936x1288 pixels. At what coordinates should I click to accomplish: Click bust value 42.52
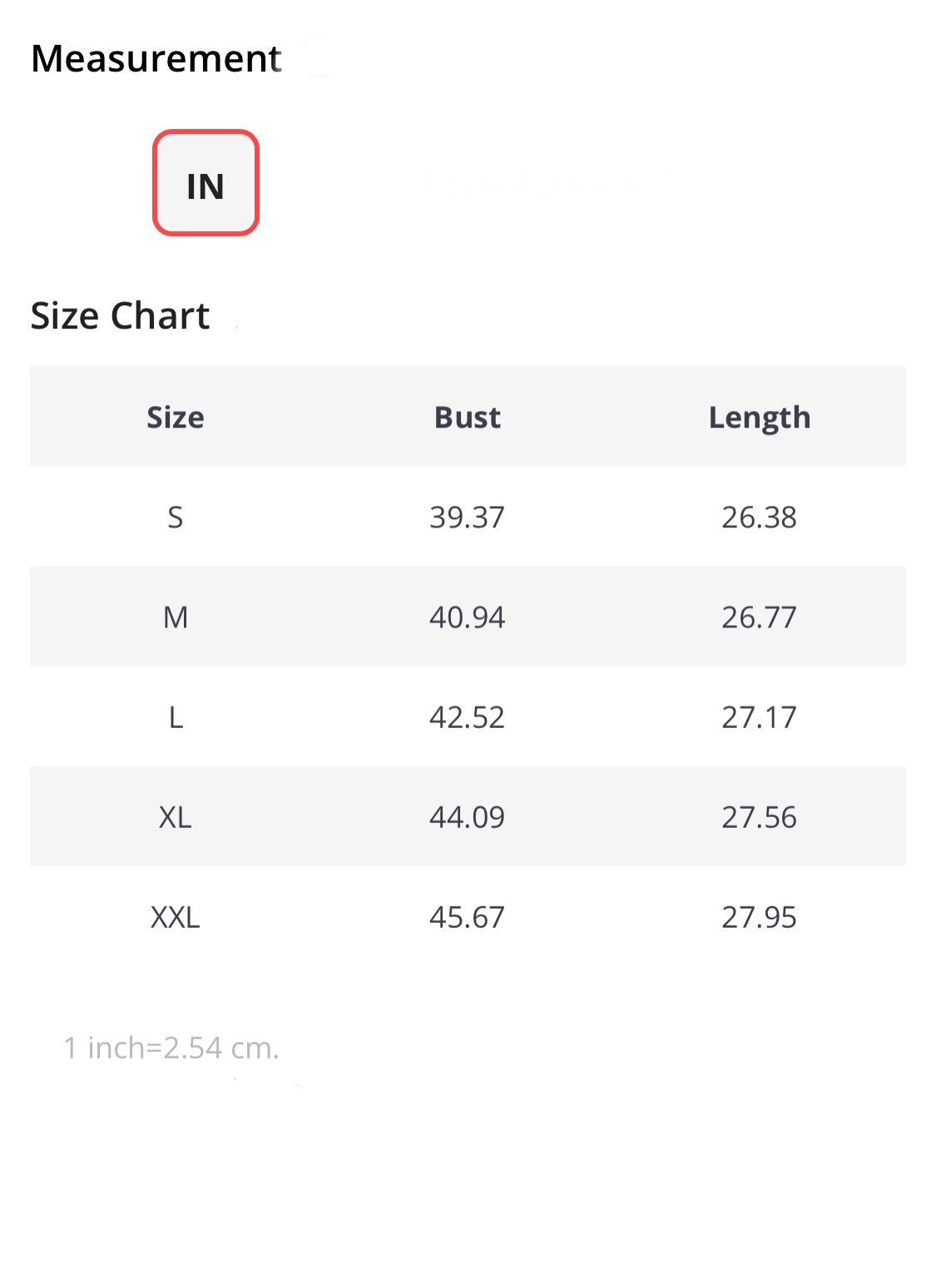pyautogui.click(x=468, y=717)
